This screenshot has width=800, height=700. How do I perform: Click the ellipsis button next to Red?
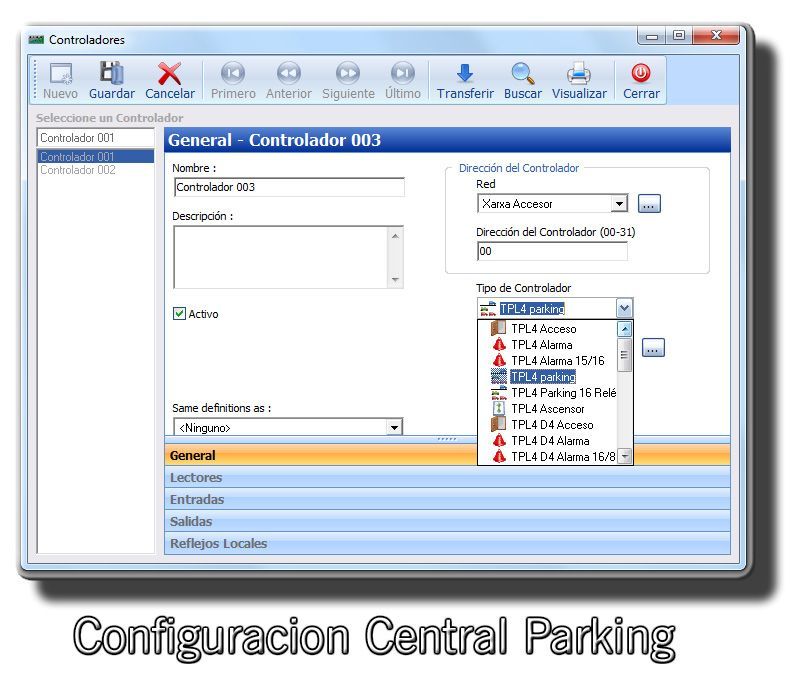tap(649, 204)
